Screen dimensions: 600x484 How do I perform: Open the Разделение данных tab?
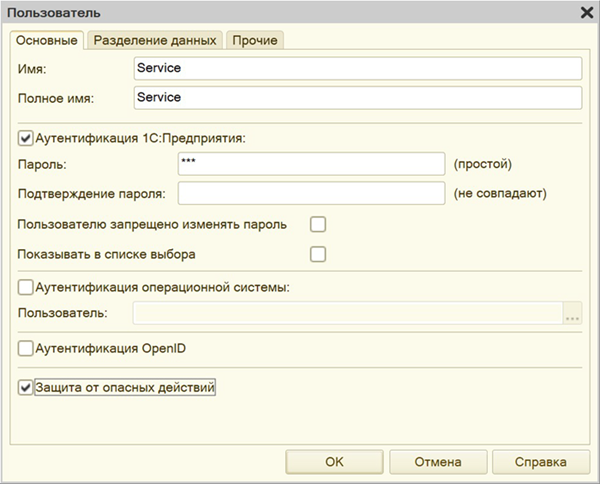coord(155,40)
